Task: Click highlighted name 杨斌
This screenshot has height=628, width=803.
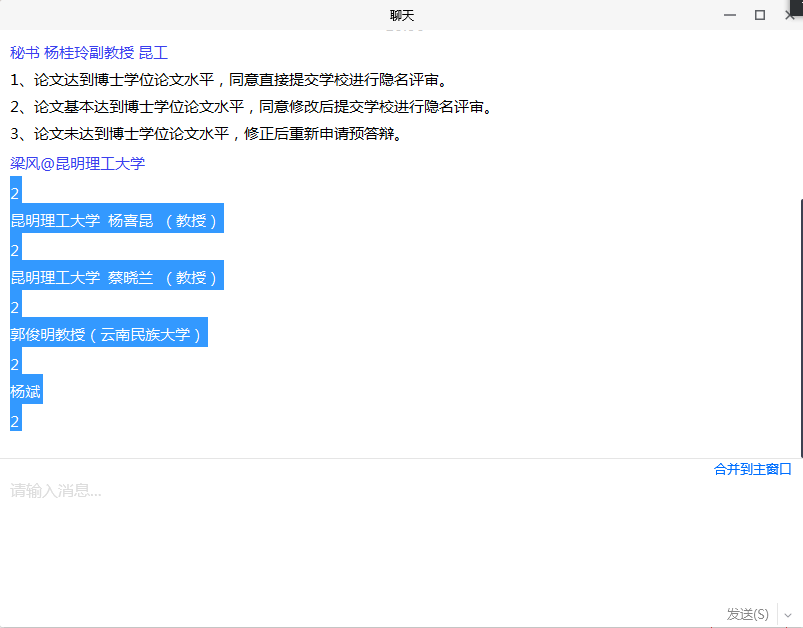Action: [26, 391]
